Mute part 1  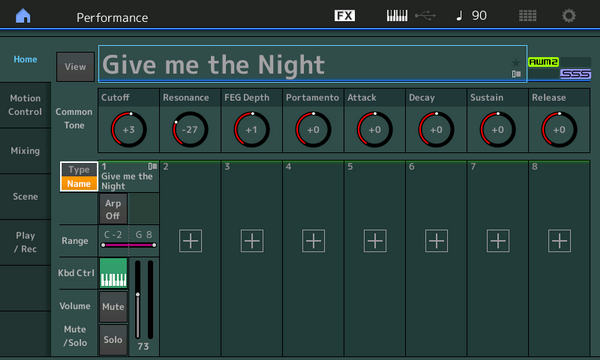point(113,306)
